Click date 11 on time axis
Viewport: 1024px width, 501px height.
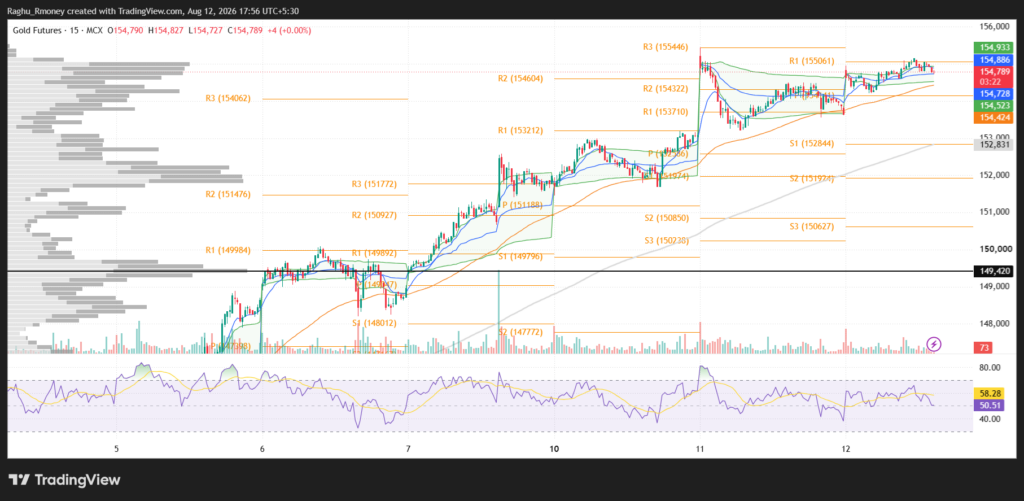pyautogui.click(x=700, y=449)
